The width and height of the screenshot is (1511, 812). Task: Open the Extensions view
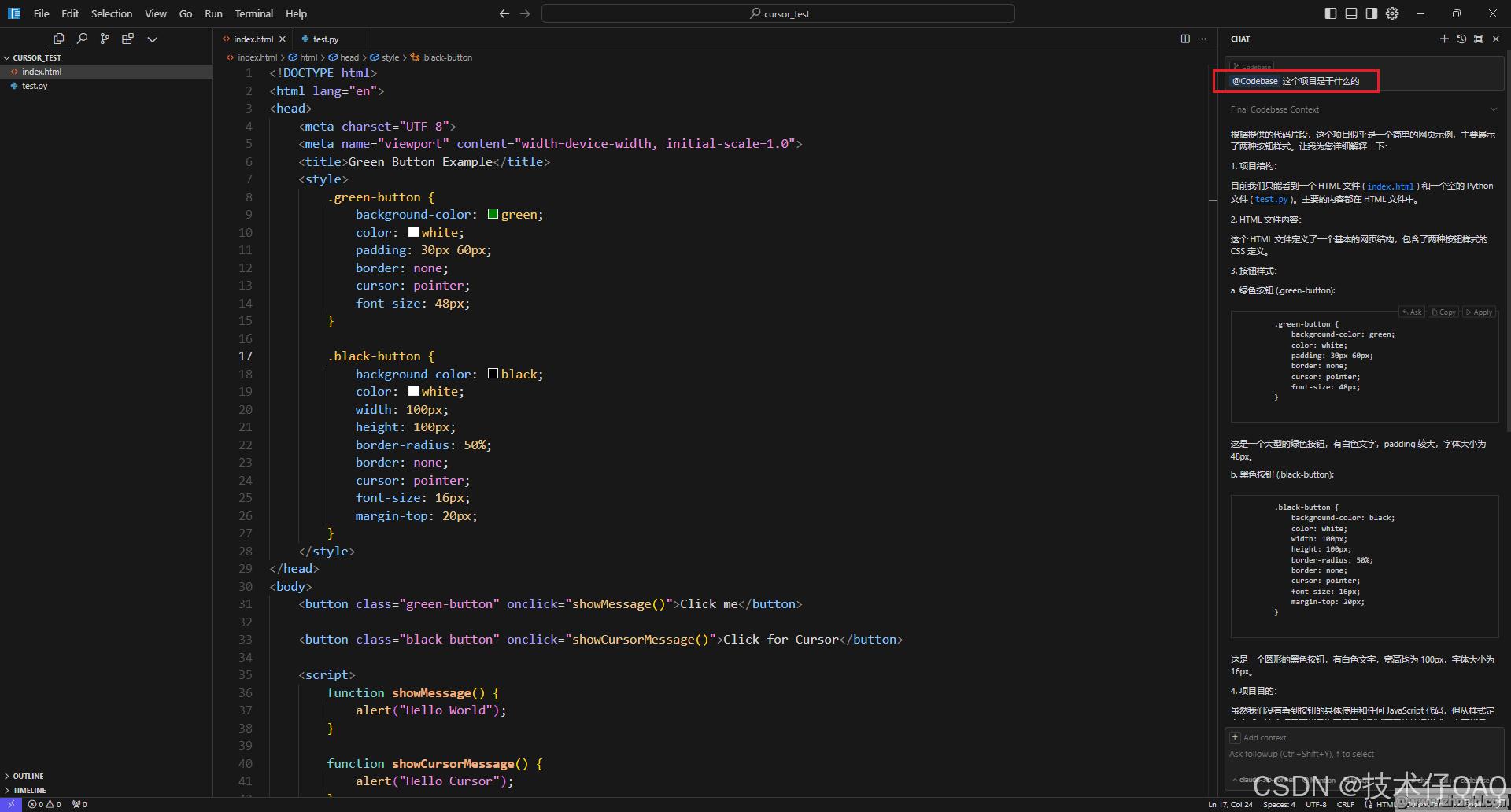127,39
